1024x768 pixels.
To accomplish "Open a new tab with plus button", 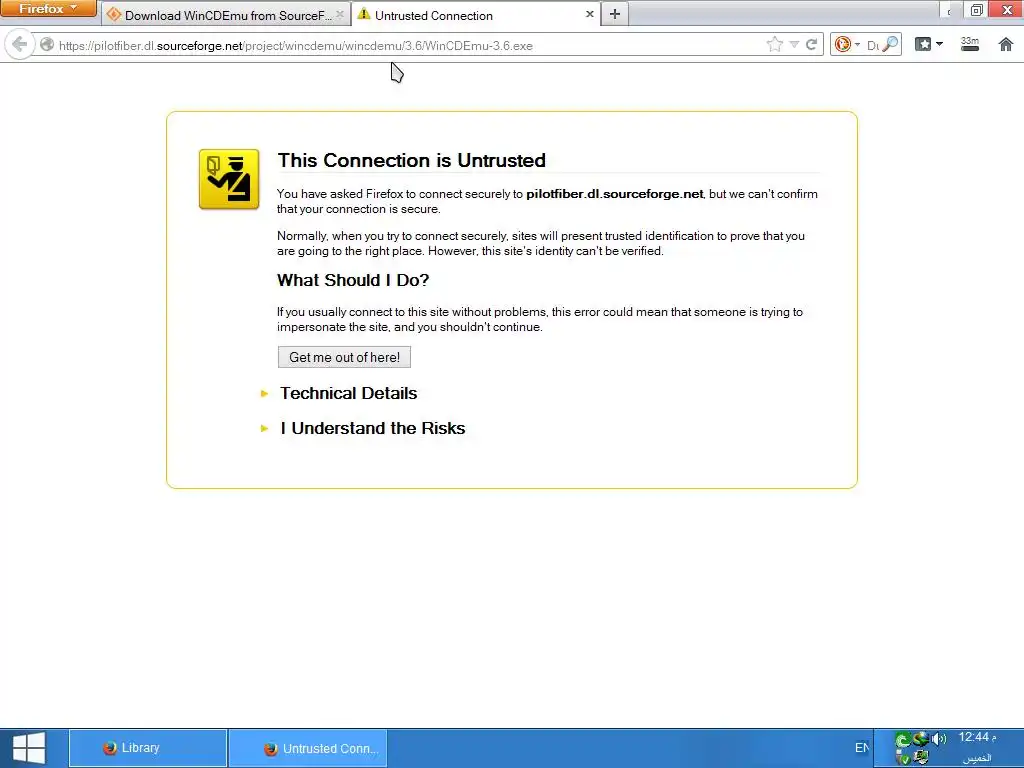I will click(615, 14).
